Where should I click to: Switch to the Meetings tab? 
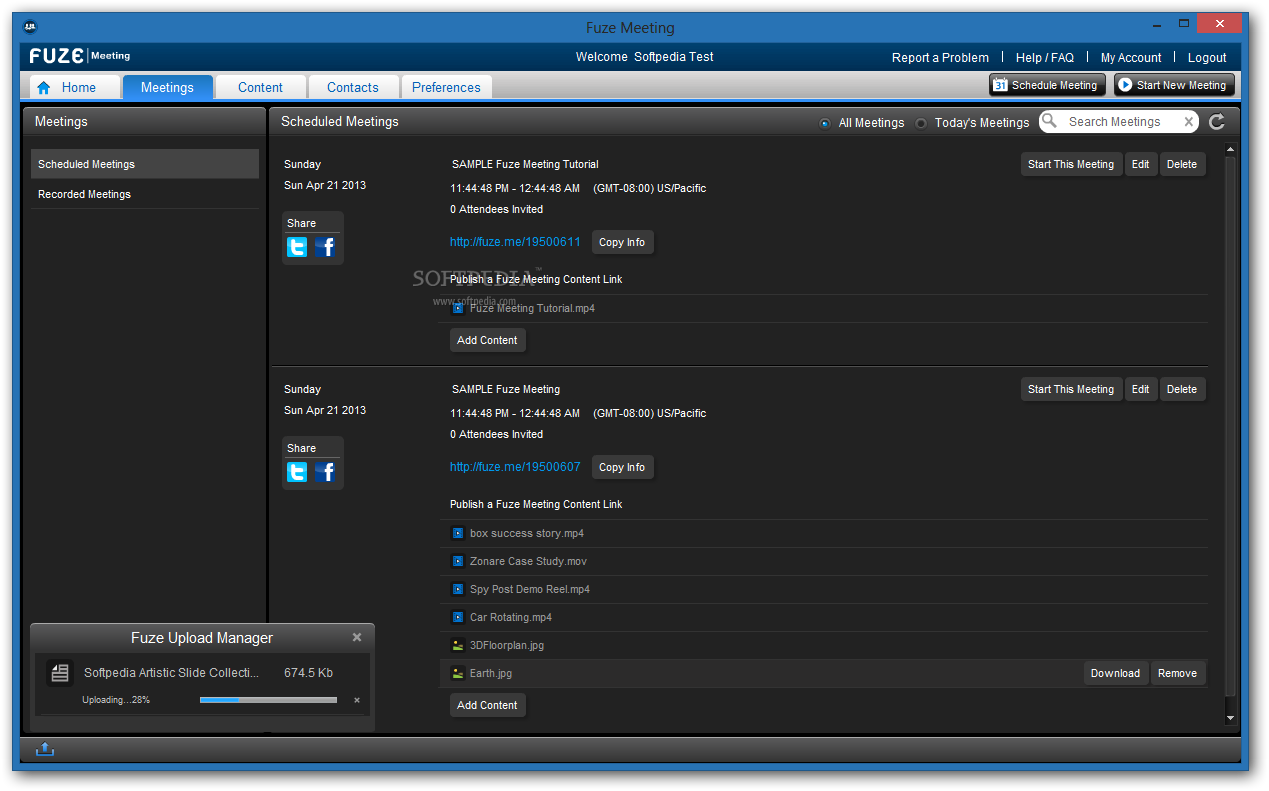pos(167,87)
